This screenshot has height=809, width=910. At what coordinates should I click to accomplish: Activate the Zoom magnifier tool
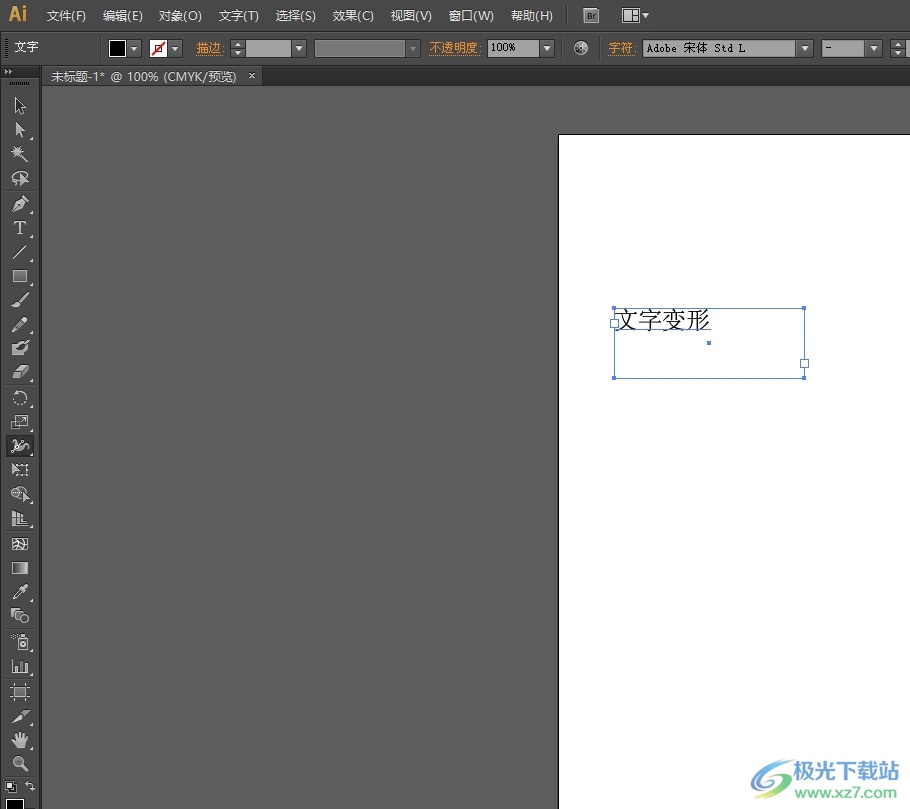[19, 764]
